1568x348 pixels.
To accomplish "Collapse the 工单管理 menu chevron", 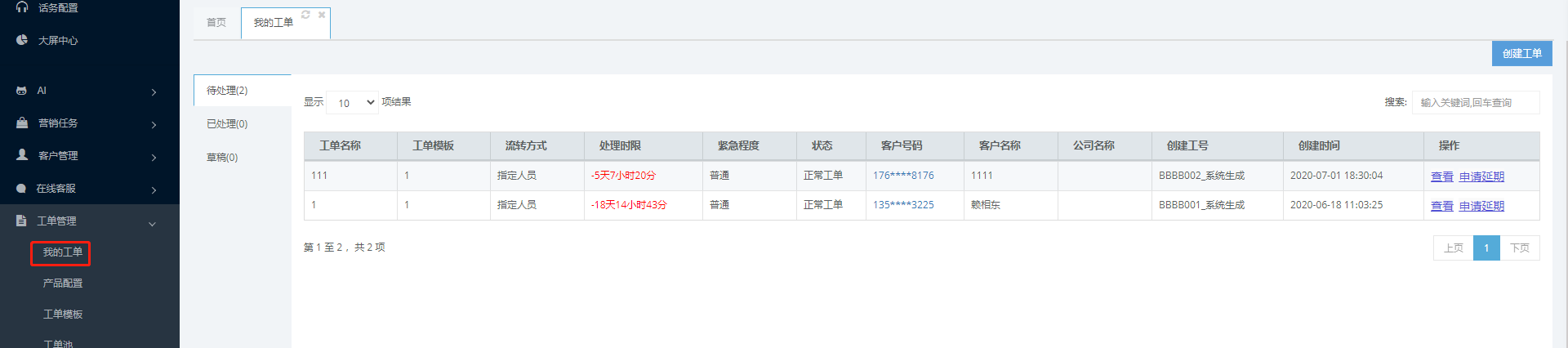I will tap(152, 224).
